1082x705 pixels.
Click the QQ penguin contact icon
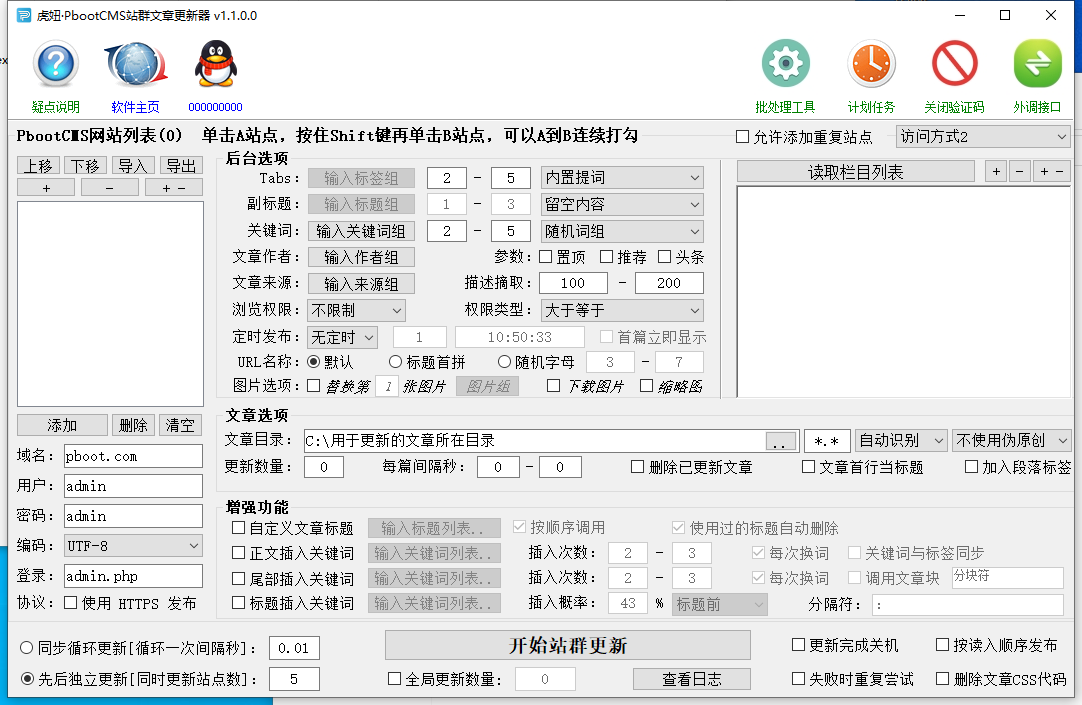click(x=216, y=64)
